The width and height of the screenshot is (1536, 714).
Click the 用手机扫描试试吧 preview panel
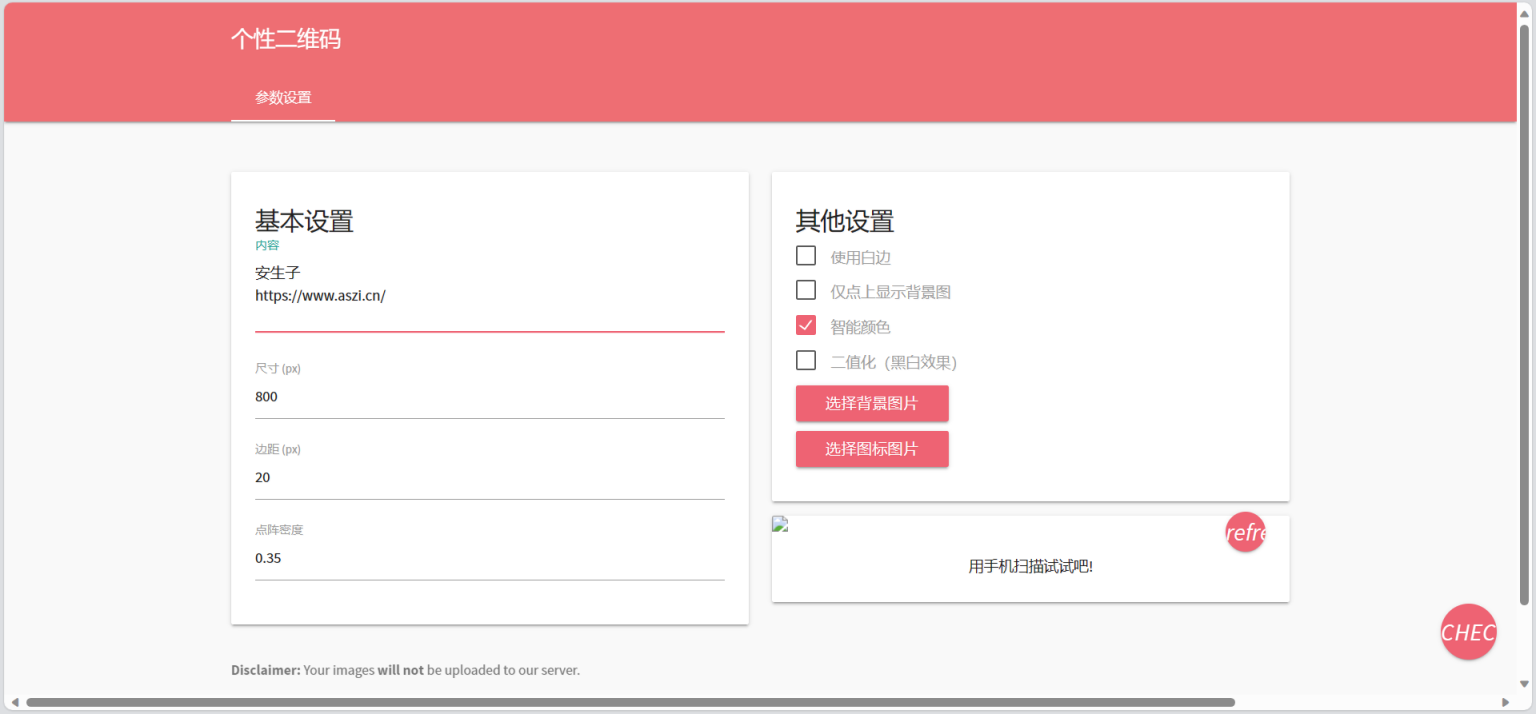click(x=1030, y=566)
